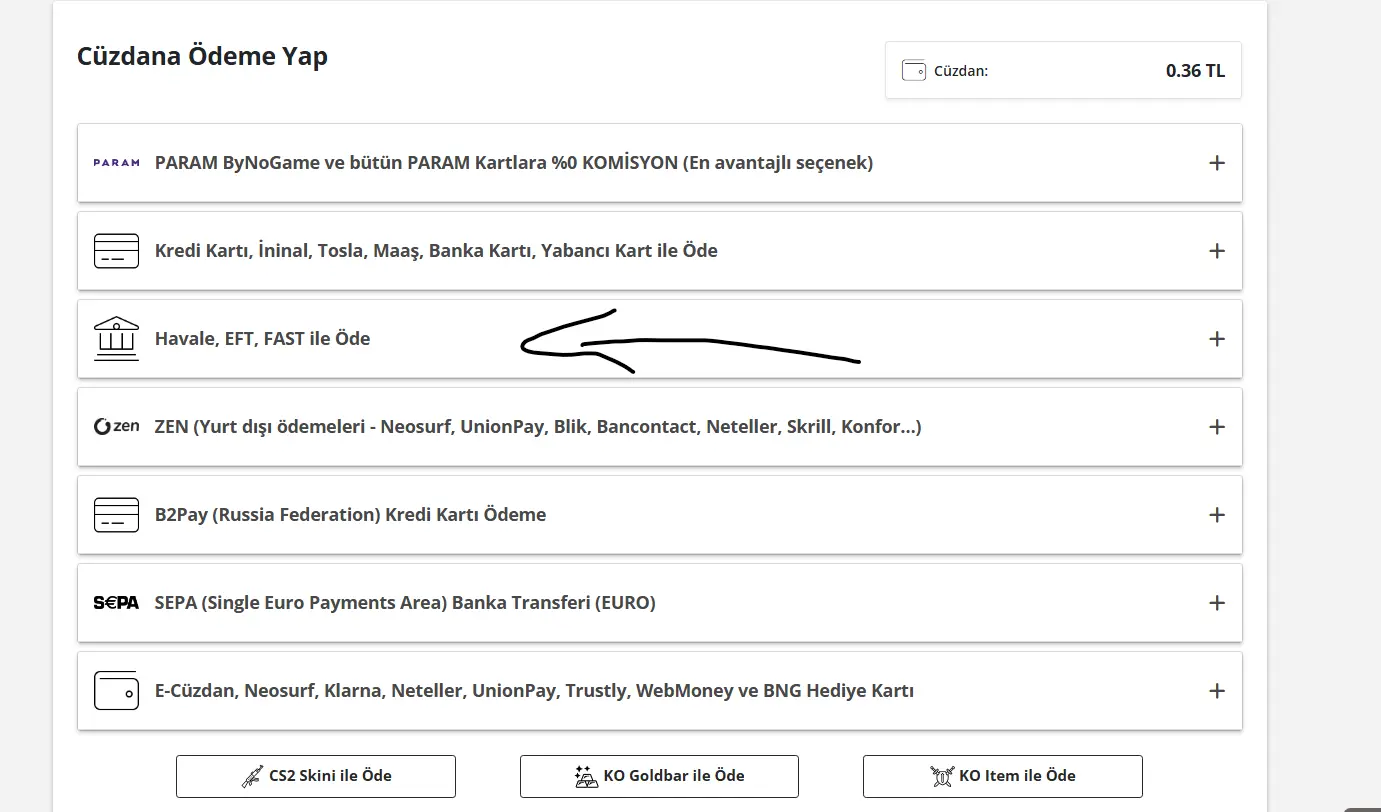Click the Cüzdana Ödeme Yap heading

coord(202,56)
